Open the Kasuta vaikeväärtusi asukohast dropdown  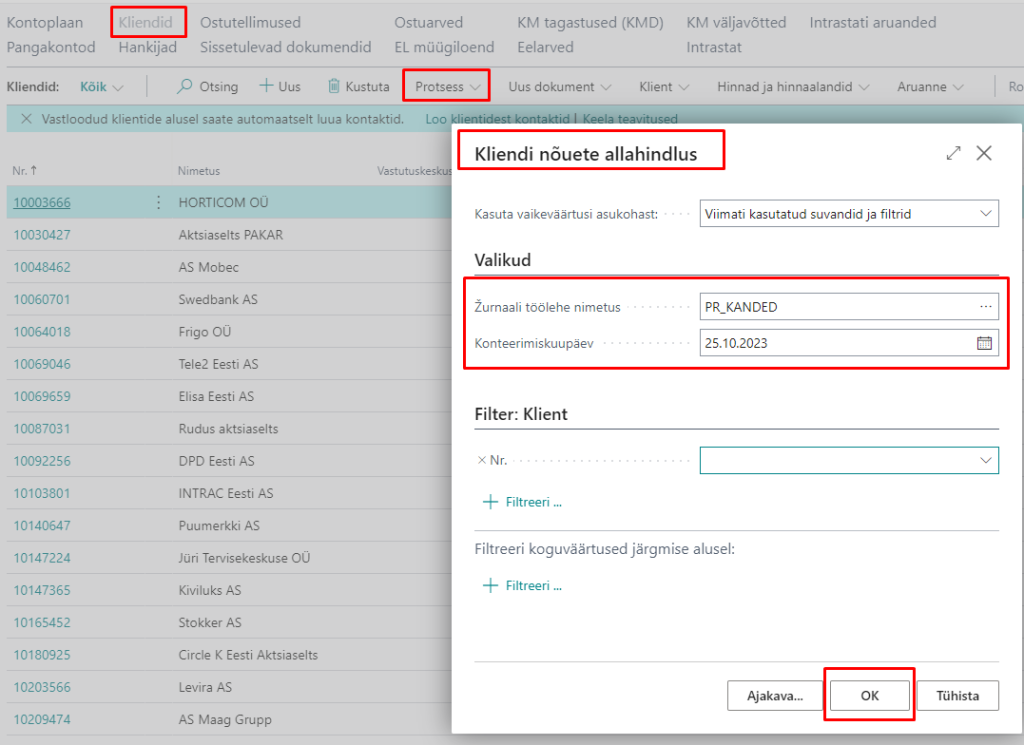(x=849, y=213)
